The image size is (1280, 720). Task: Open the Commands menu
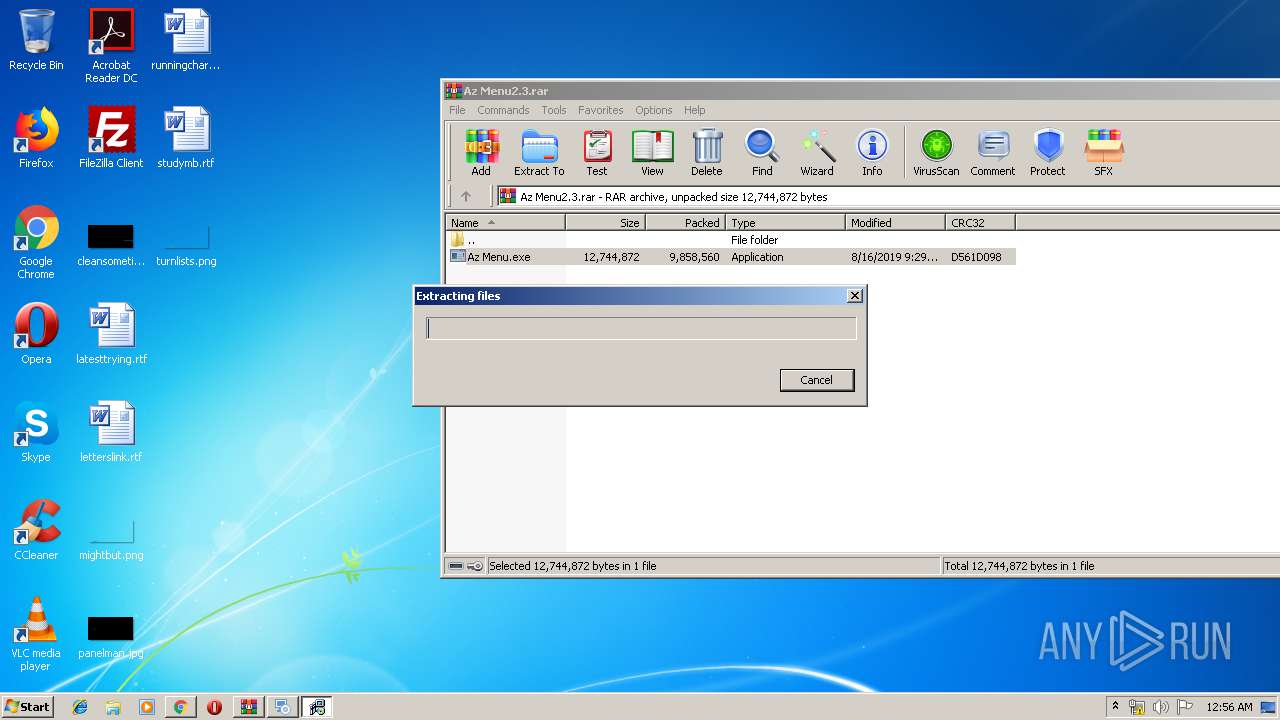tap(503, 110)
